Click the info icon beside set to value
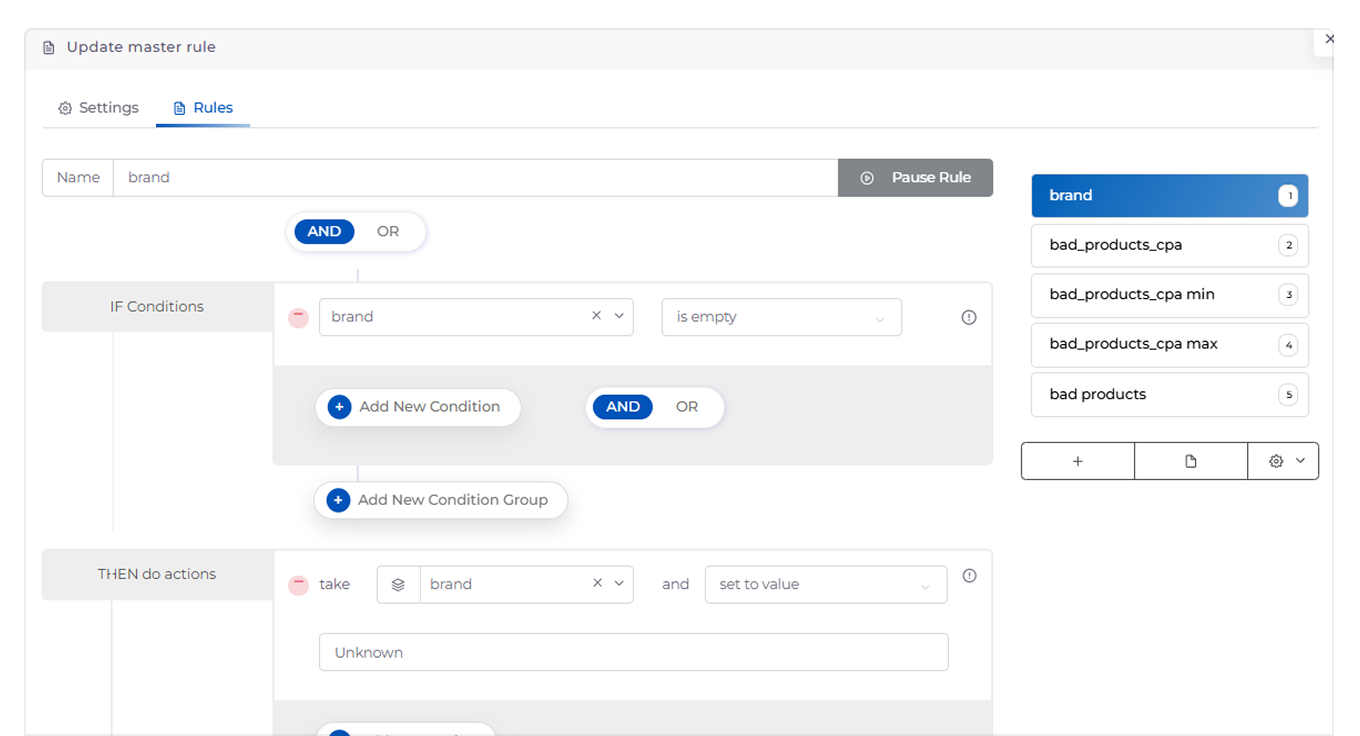 click(x=968, y=576)
